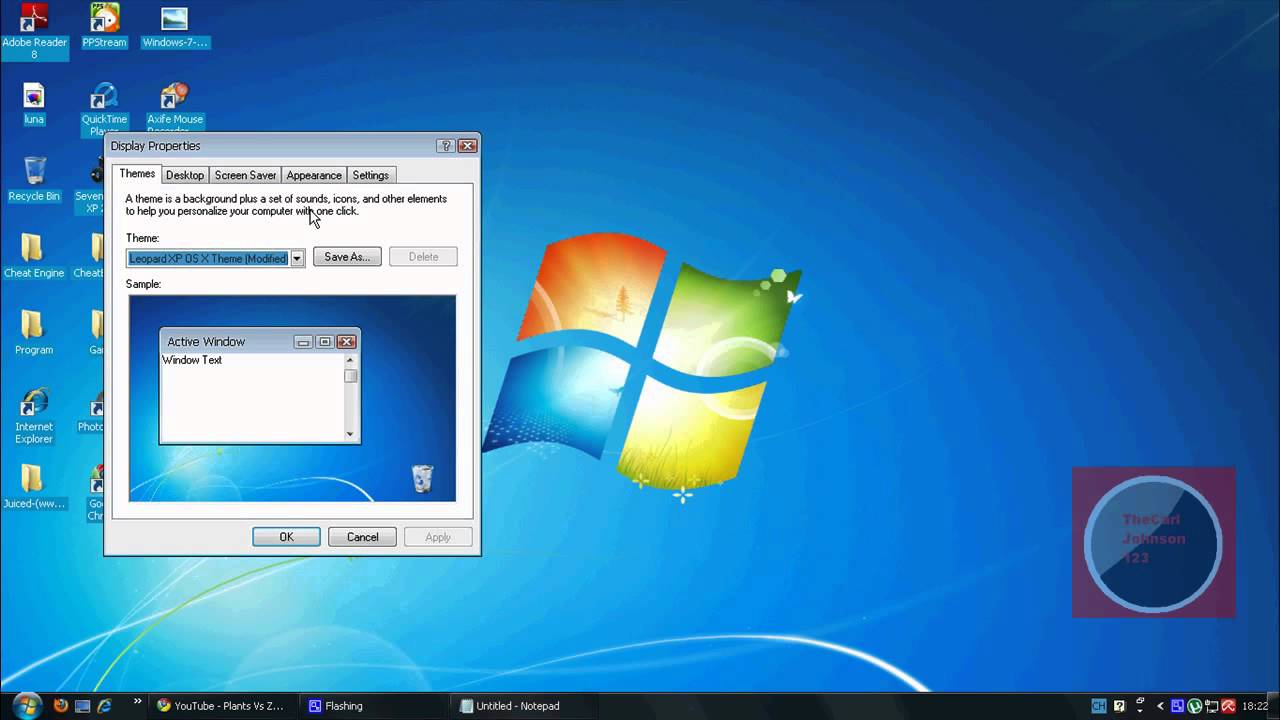Click the Save As... button
1280x720 pixels.
click(x=347, y=257)
